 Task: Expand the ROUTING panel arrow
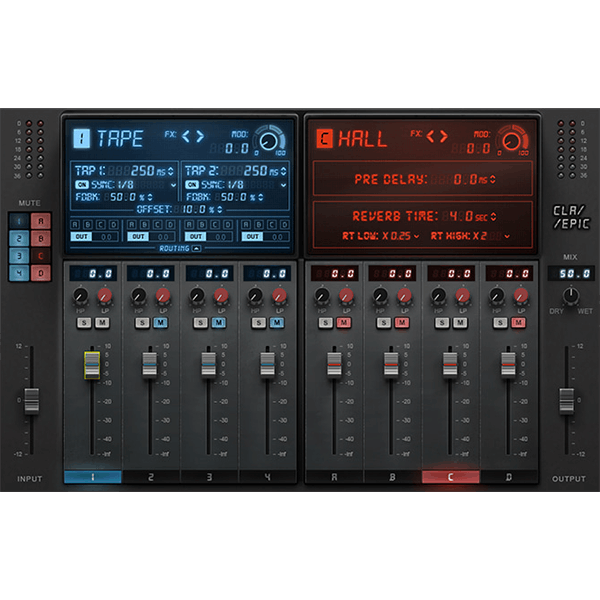(x=196, y=246)
